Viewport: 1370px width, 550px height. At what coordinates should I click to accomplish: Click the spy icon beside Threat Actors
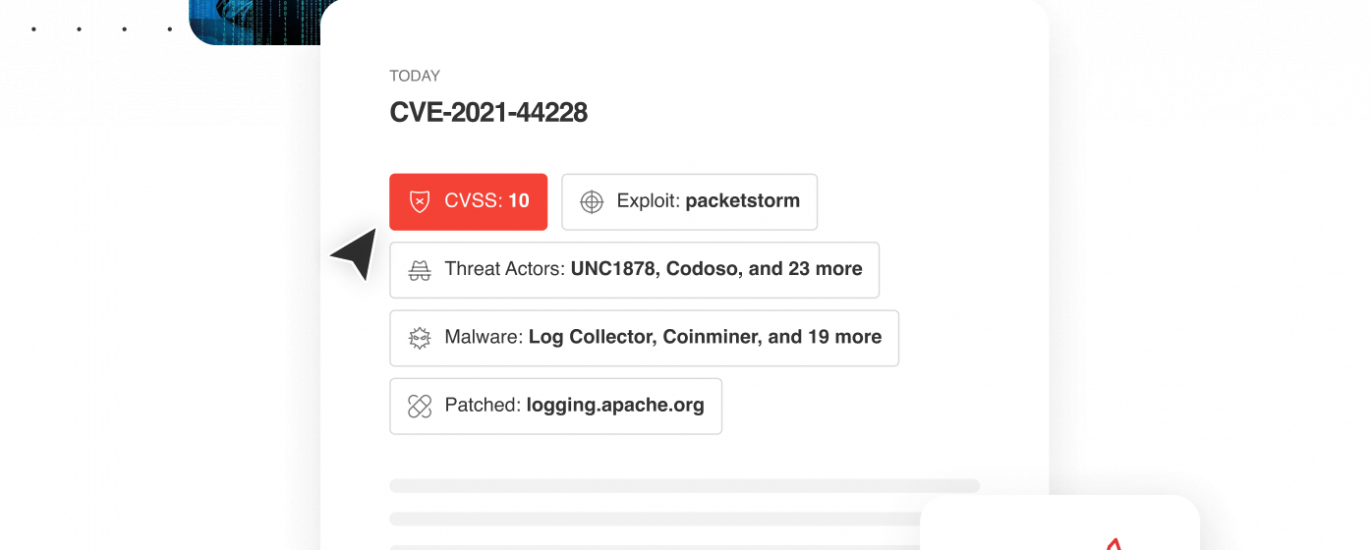(x=420, y=270)
